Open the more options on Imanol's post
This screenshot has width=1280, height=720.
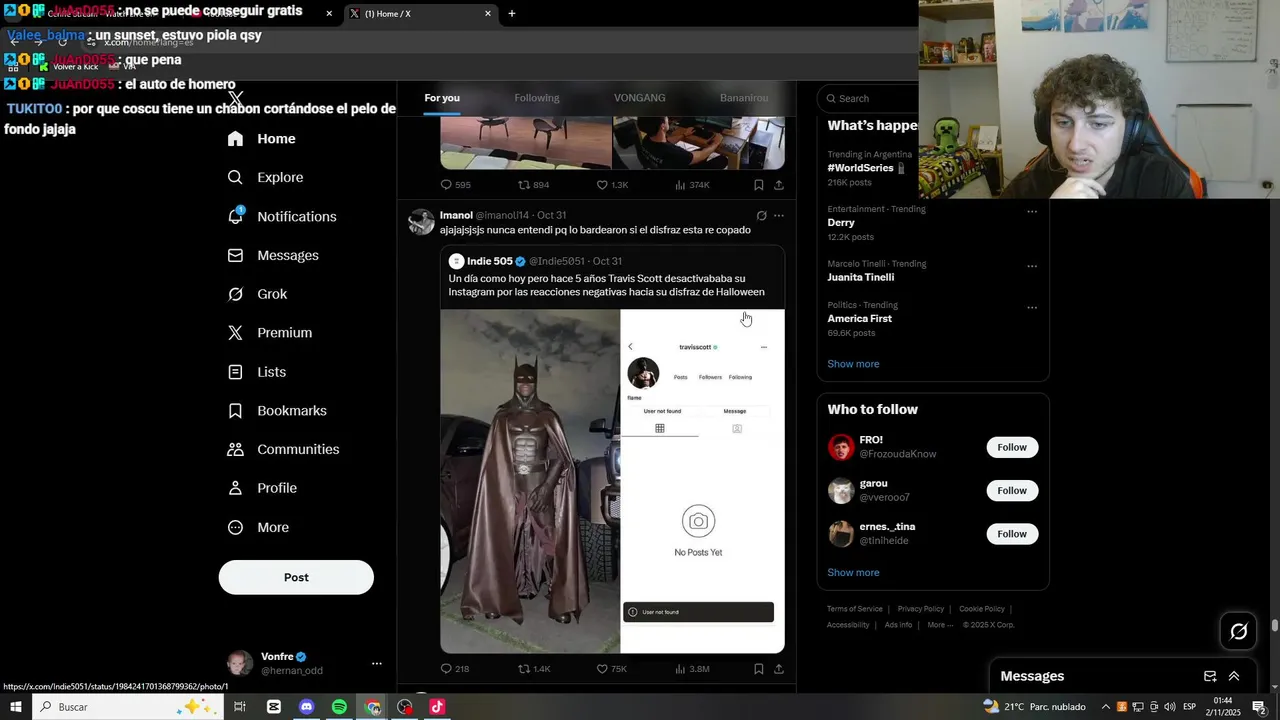pos(779,215)
